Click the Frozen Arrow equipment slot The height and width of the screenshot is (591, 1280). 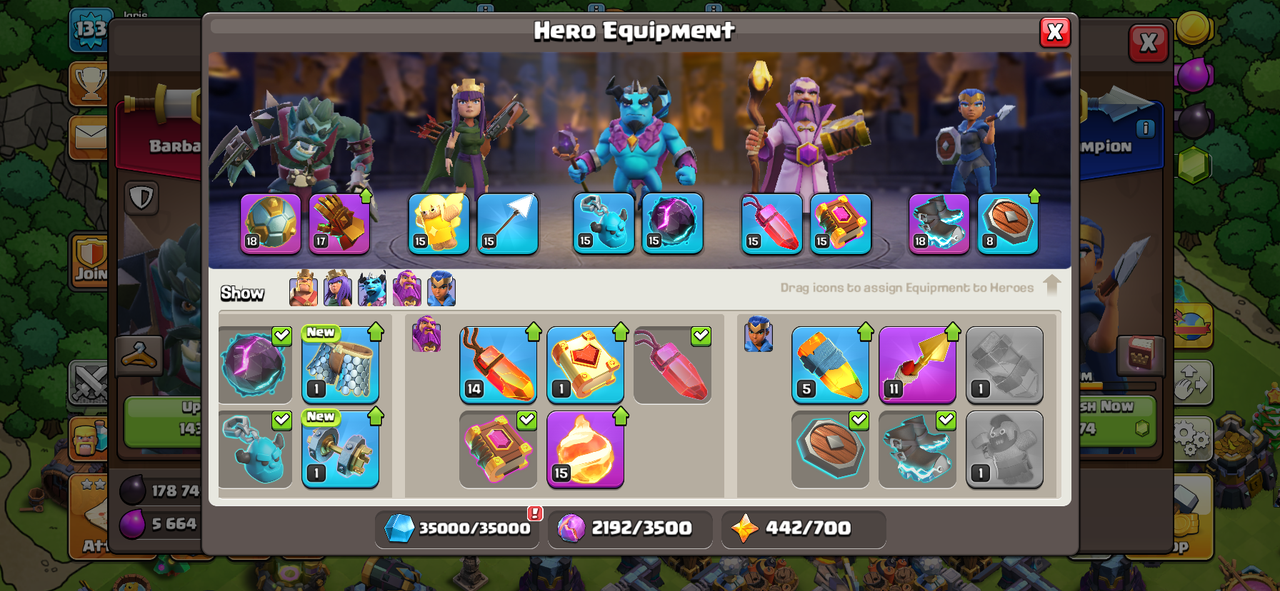507,223
